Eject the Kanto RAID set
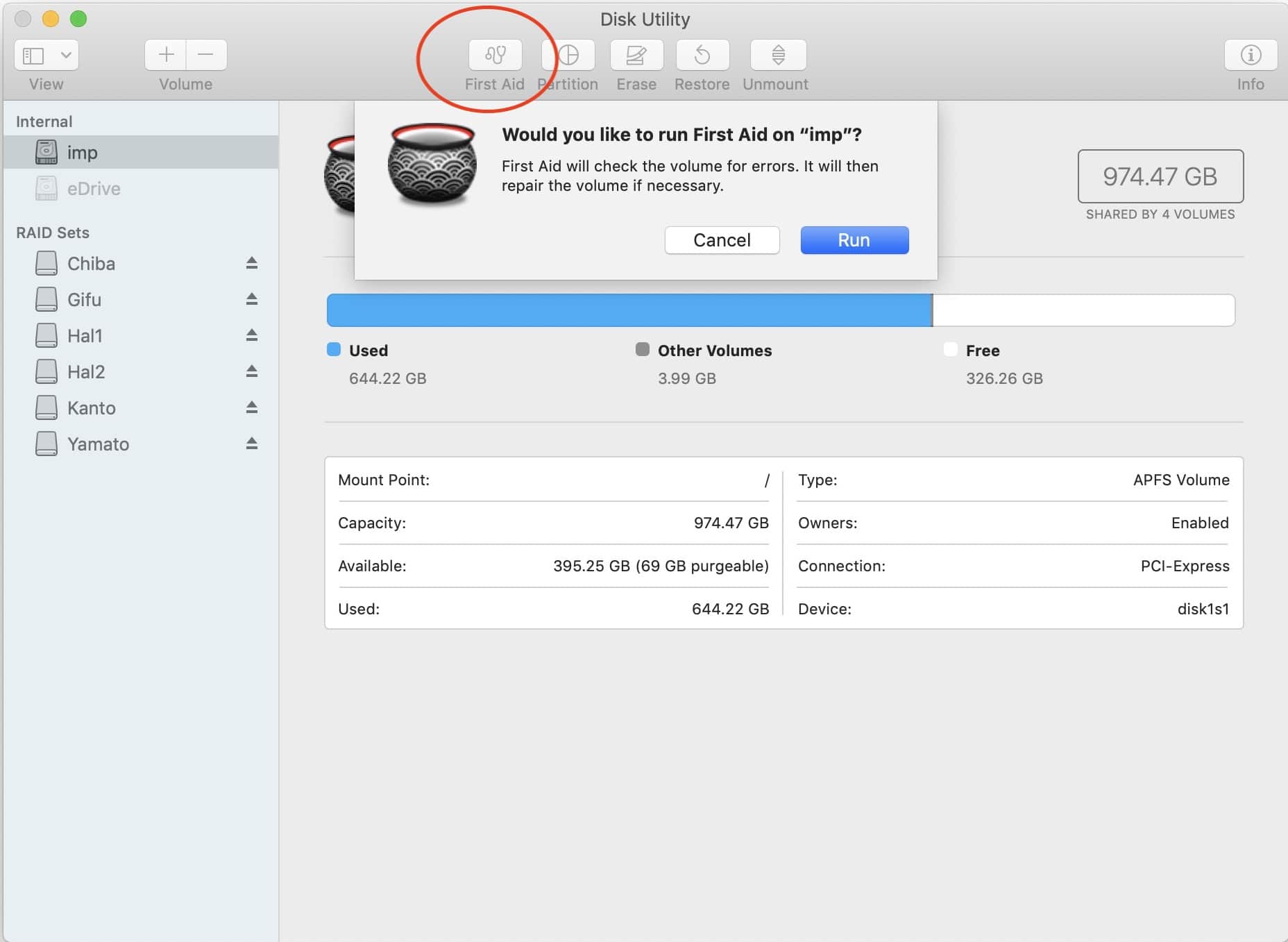Viewport: 1288px width, 942px height. pyautogui.click(x=252, y=407)
